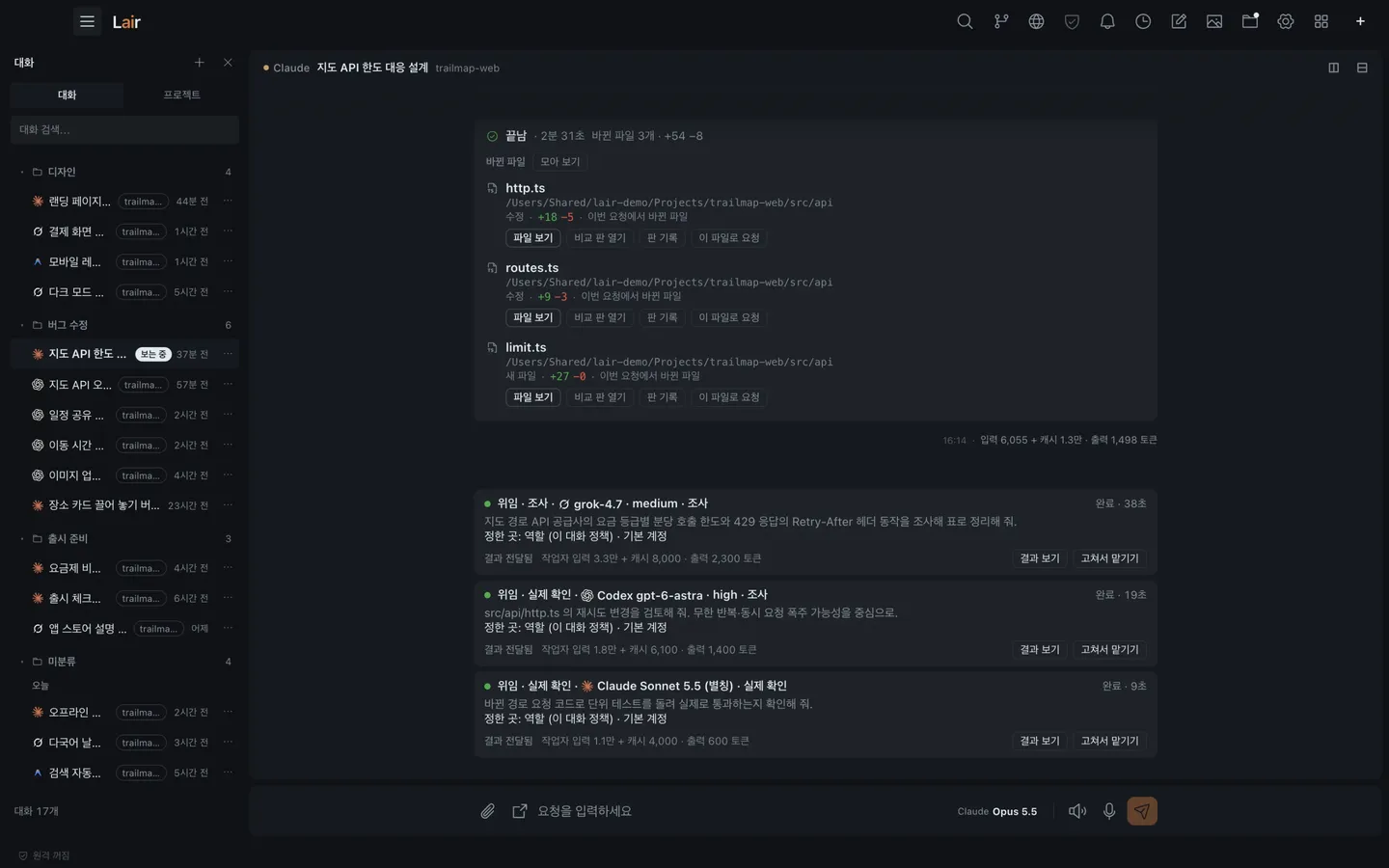Image resolution: width=1389 pixels, height=868 pixels.
Task: Click the plus icon at the toolbar's far right
Action: point(1360,21)
